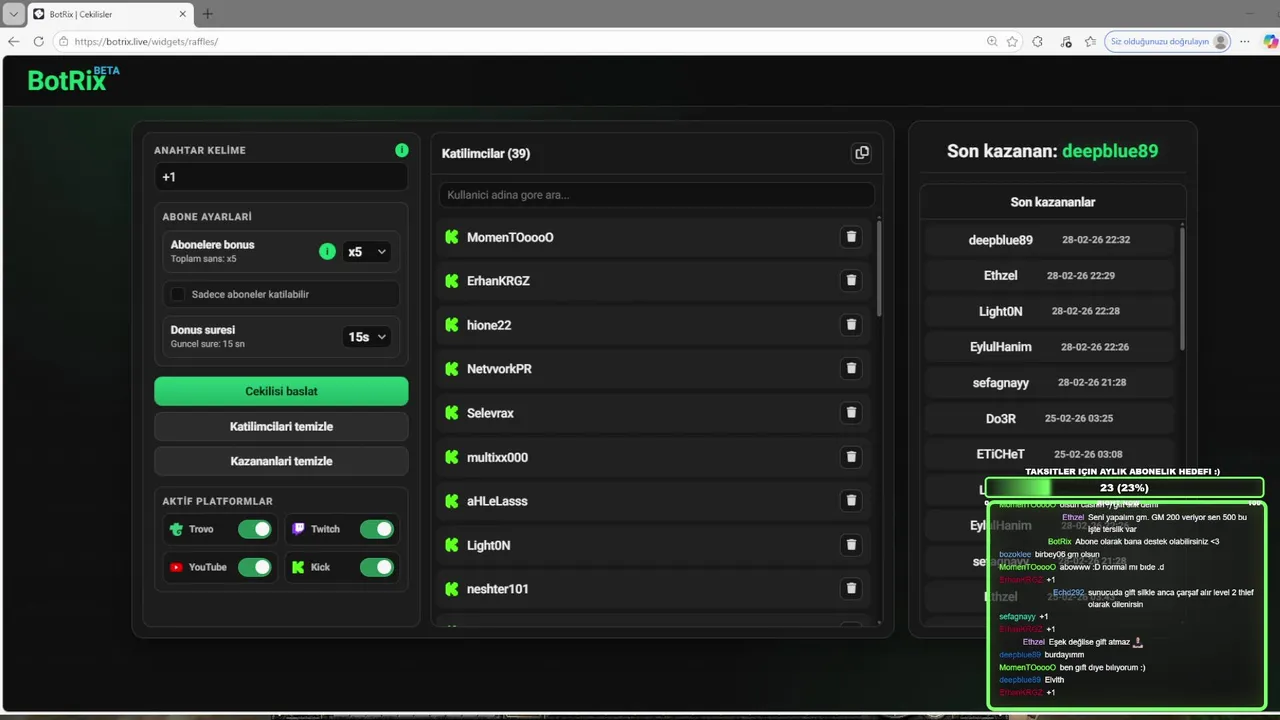1280x720 pixels.
Task: Open the x5 subscriber bonus dropdown
Action: pos(366,252)
